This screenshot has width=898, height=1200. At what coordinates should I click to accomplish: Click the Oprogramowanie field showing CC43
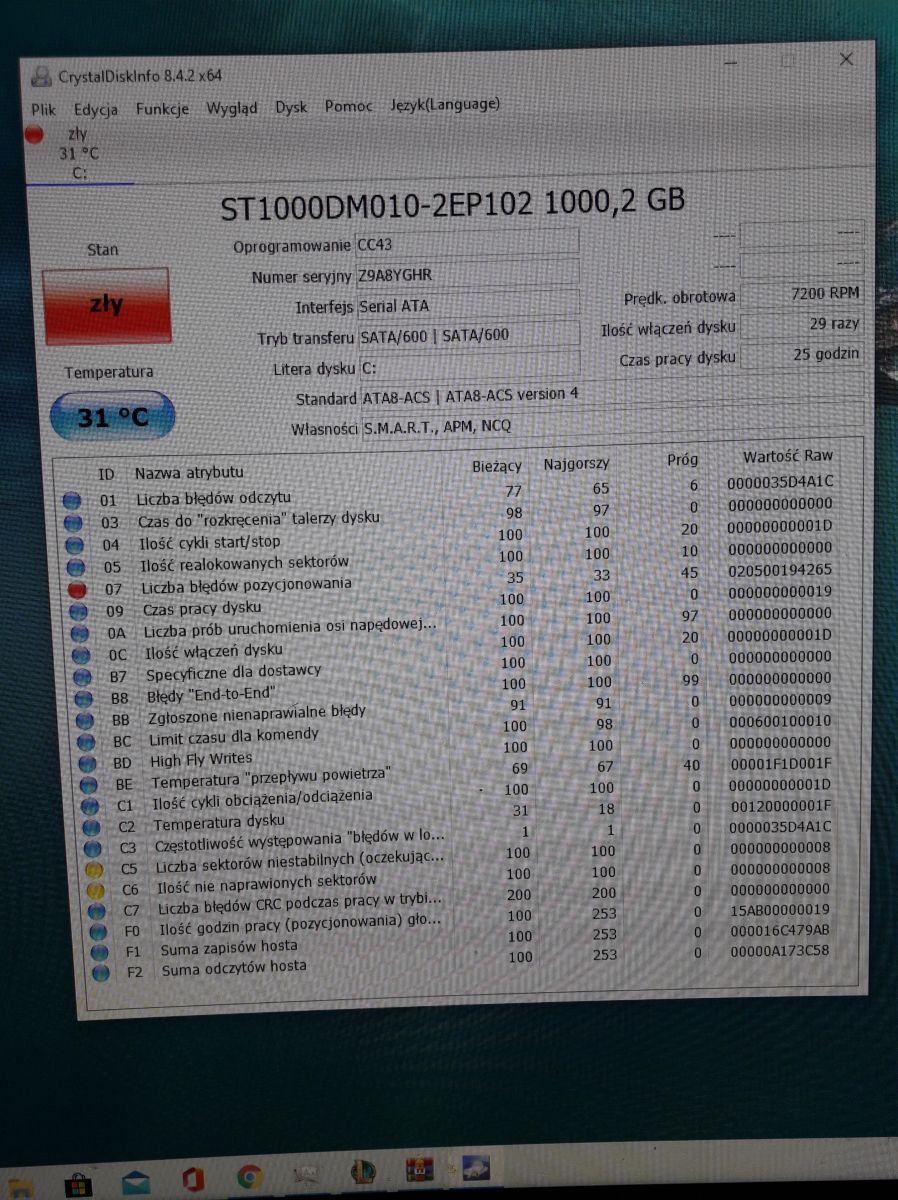pos(467,243)
